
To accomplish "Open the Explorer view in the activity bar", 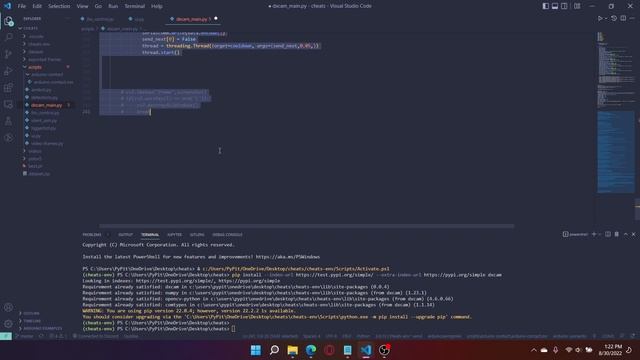I will pos(8,21).
